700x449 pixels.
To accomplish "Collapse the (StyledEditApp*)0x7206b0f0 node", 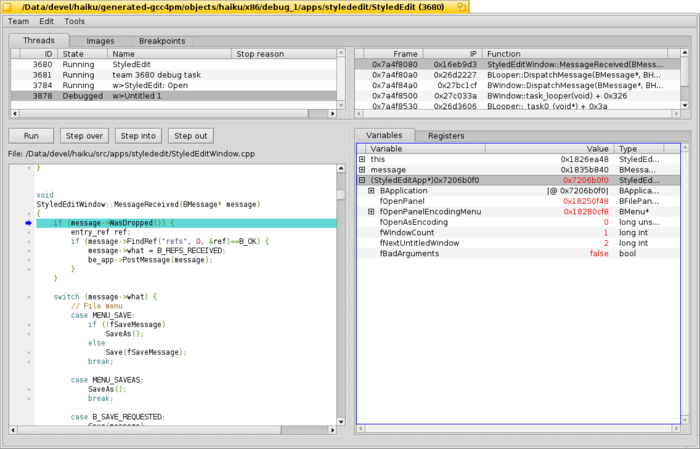I will (362, 181).
